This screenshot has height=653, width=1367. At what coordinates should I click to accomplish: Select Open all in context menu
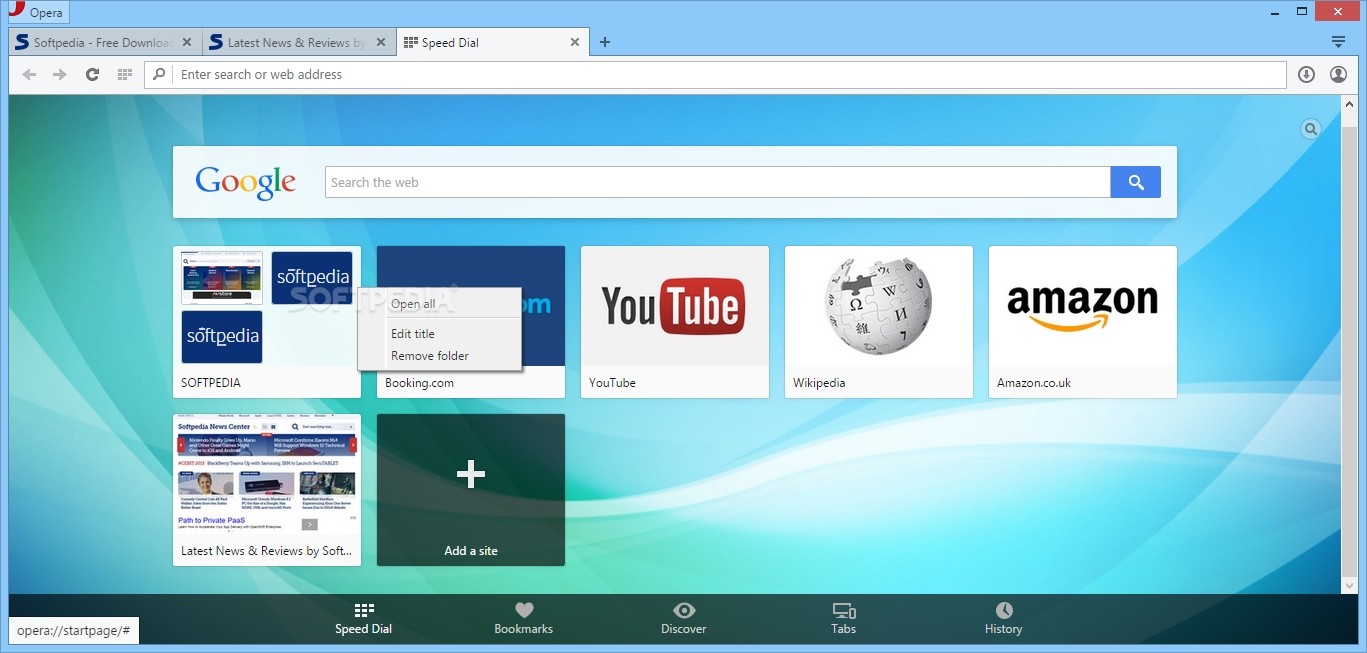coord(413,304)
